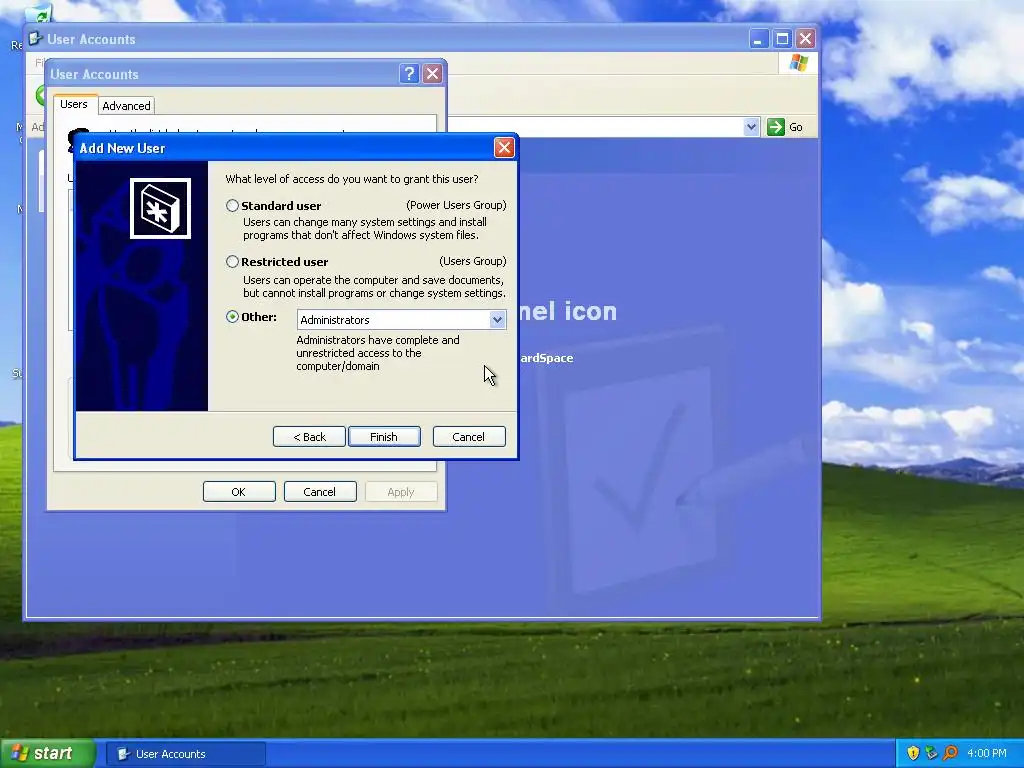
Task: Switch to the Advanced tab
Action: click(126, 106)
